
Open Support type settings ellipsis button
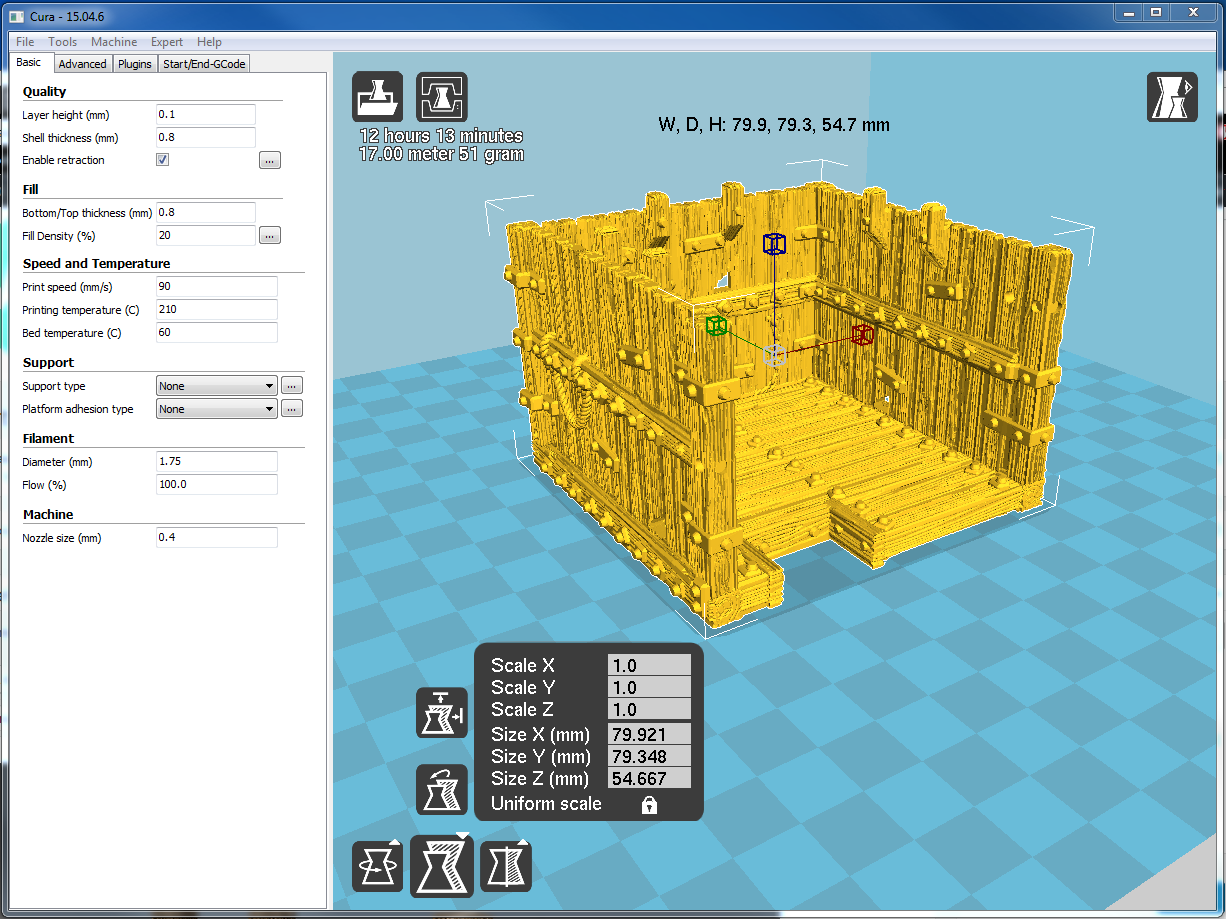click(x=291, y=386)
